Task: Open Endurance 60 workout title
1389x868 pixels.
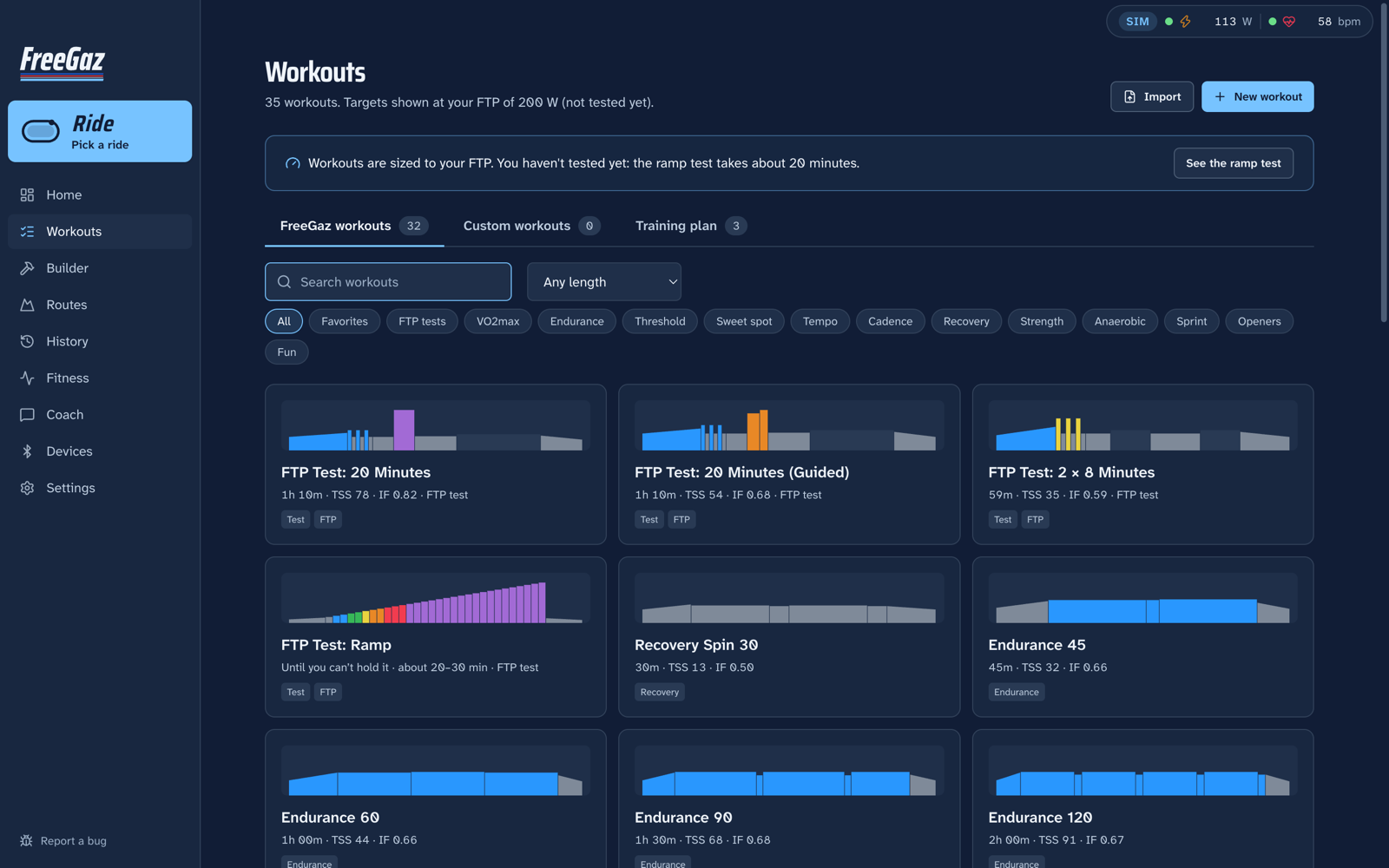Action: coord(330,818)
